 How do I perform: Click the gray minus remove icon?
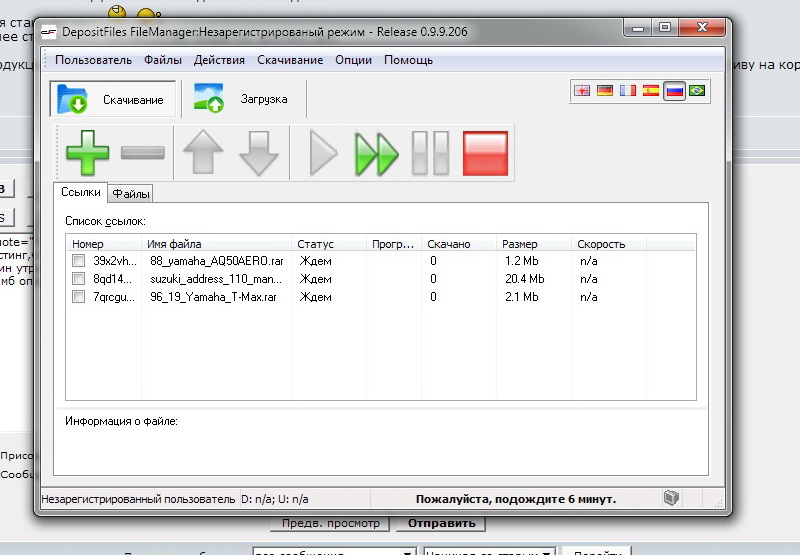[x=142, y=153]
